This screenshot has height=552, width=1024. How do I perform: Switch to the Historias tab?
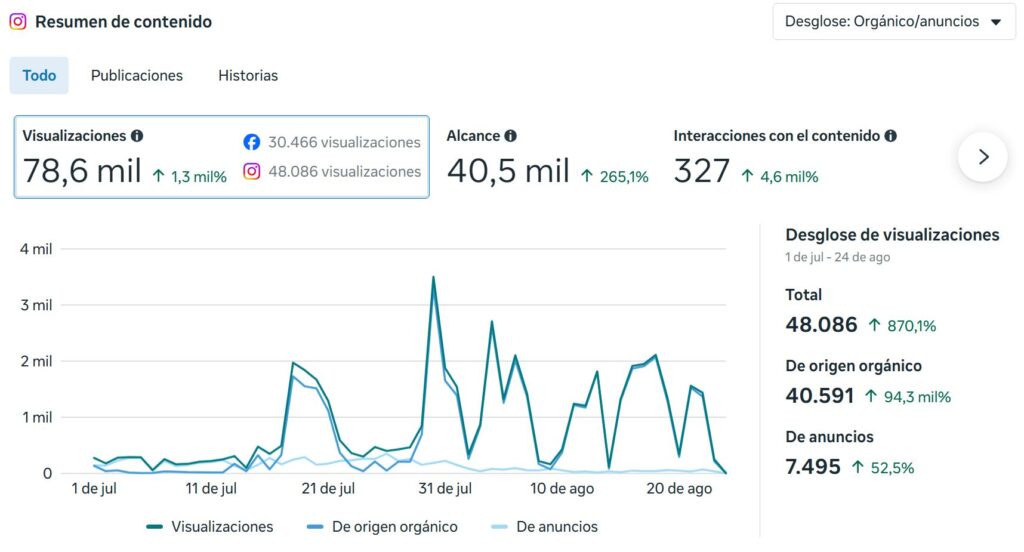tap(248, 76)
